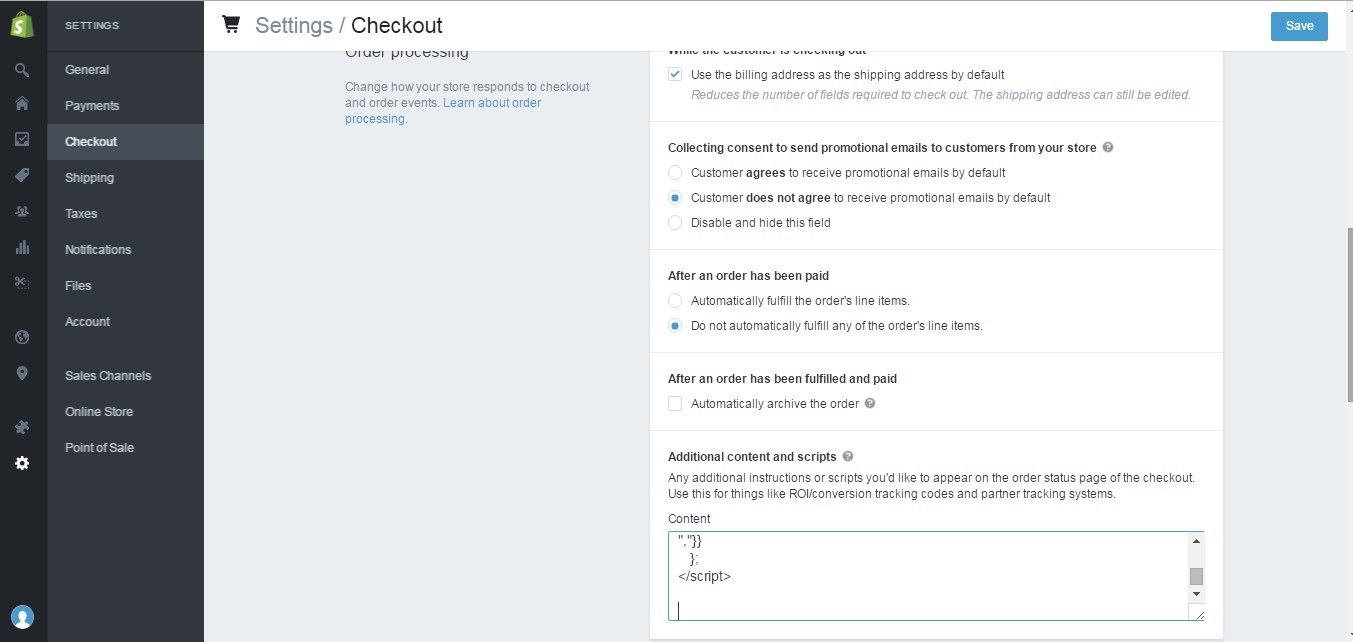
Task: Follow the Learn about order processing link
Action: tap(492, 102)
